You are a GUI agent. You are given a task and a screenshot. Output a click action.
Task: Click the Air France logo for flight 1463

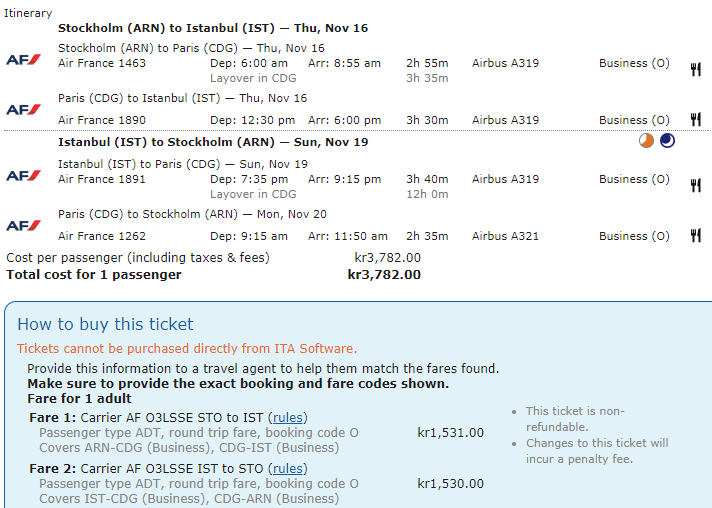tap(23, 60)
